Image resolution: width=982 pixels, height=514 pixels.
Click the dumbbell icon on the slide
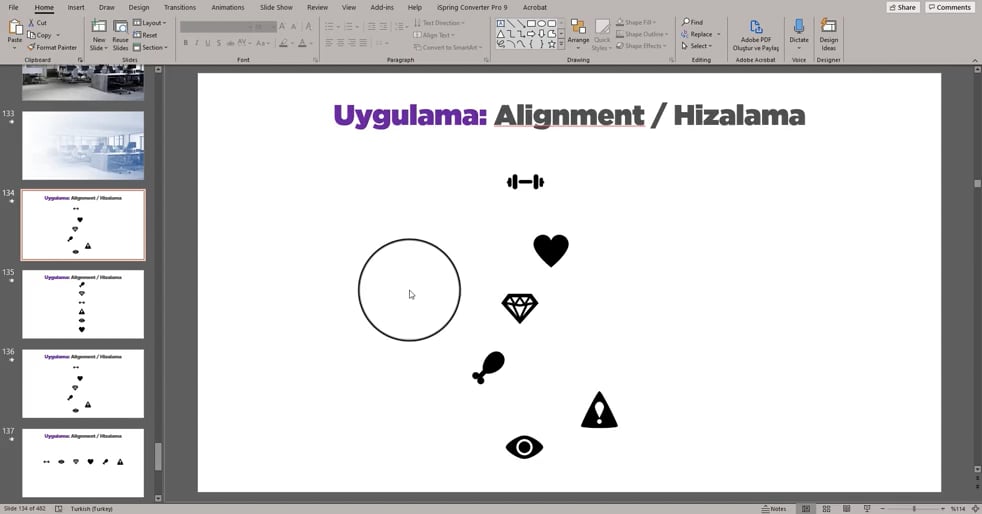click(525, 182)
